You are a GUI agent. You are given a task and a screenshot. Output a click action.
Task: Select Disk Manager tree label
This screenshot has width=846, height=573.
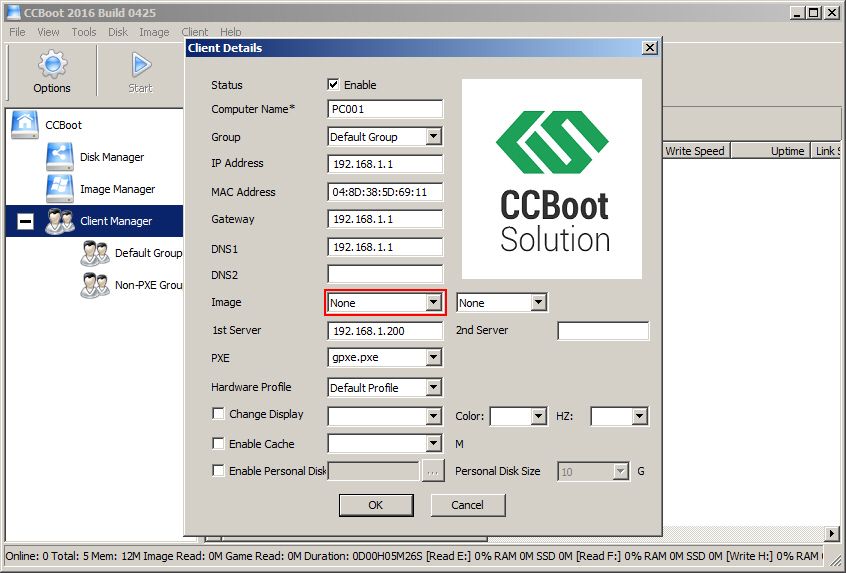pyautogui.click(x=112, y=157)
